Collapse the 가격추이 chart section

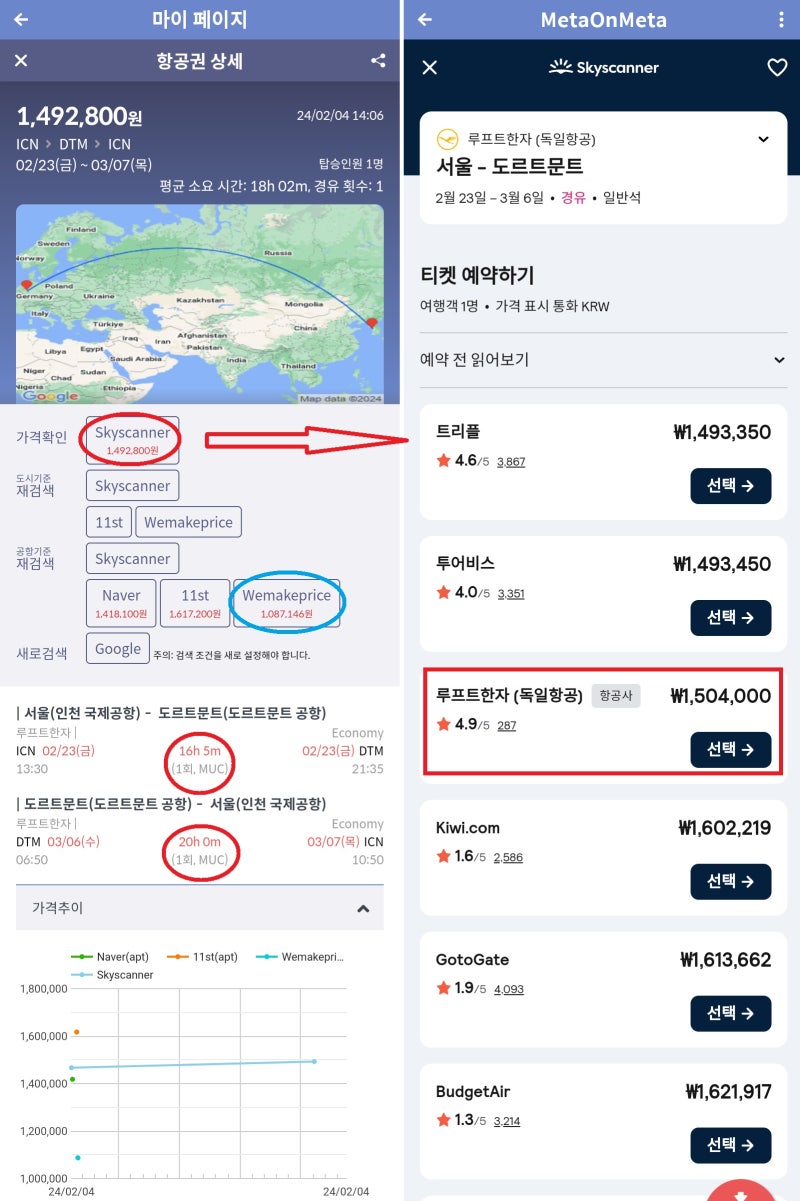pos(363,908)
